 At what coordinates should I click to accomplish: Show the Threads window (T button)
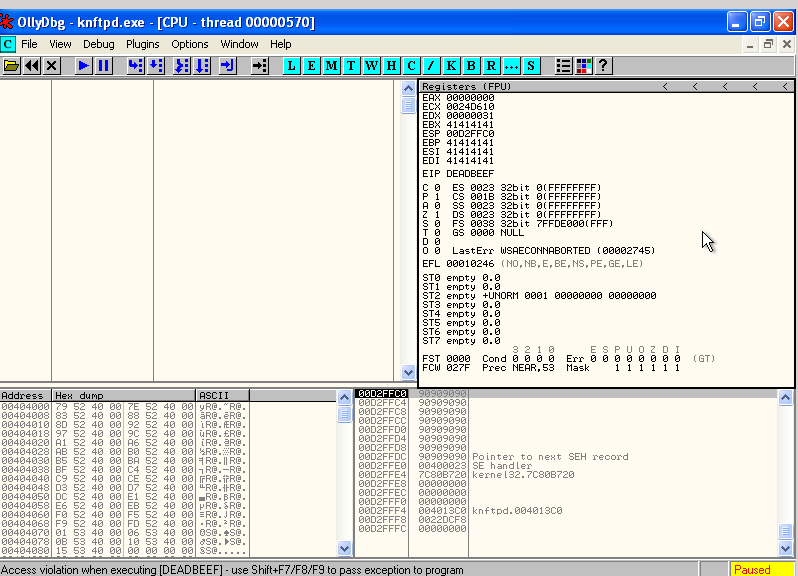351,66
